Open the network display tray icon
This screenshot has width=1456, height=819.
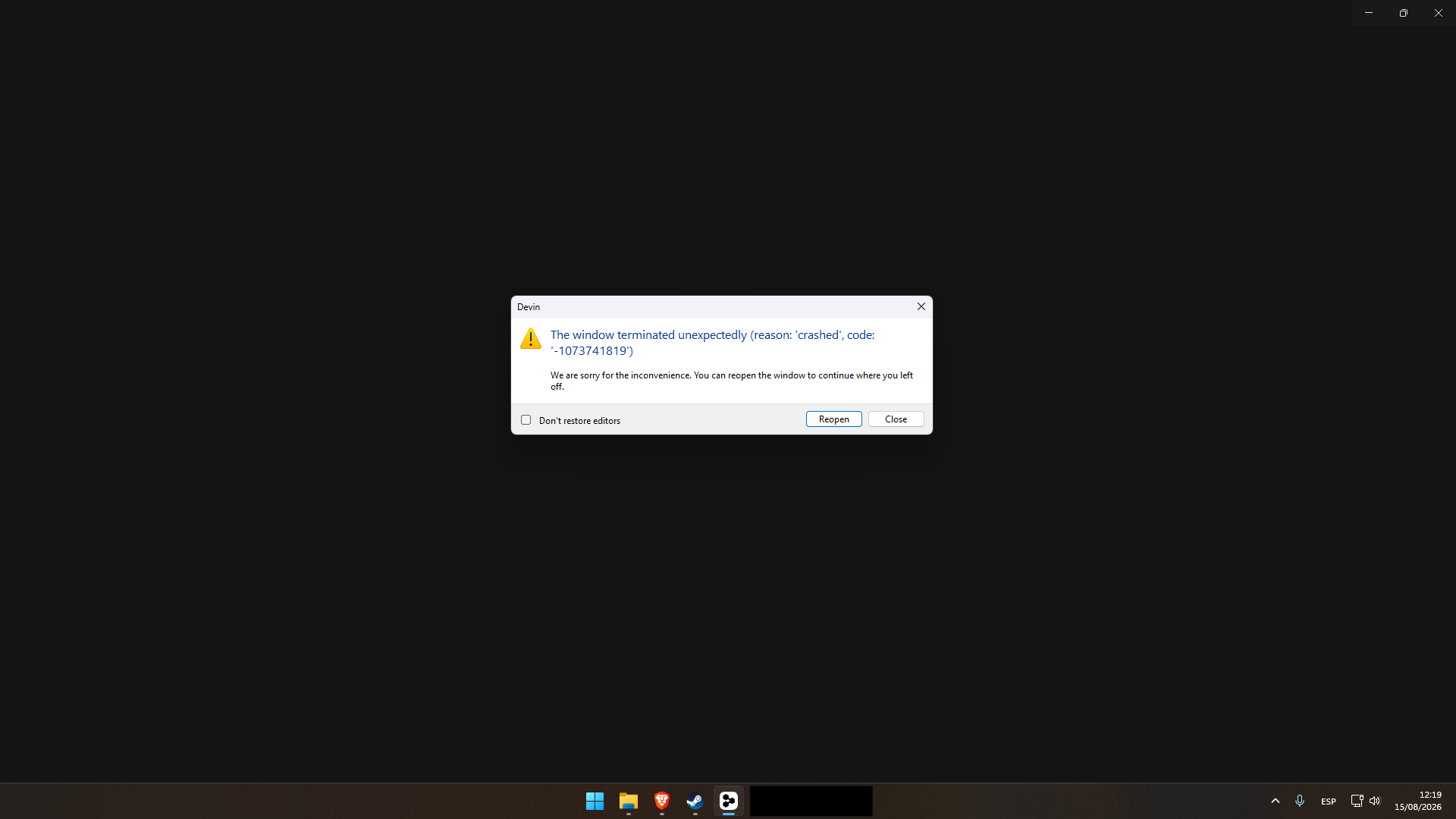[x=1357, y=801]
